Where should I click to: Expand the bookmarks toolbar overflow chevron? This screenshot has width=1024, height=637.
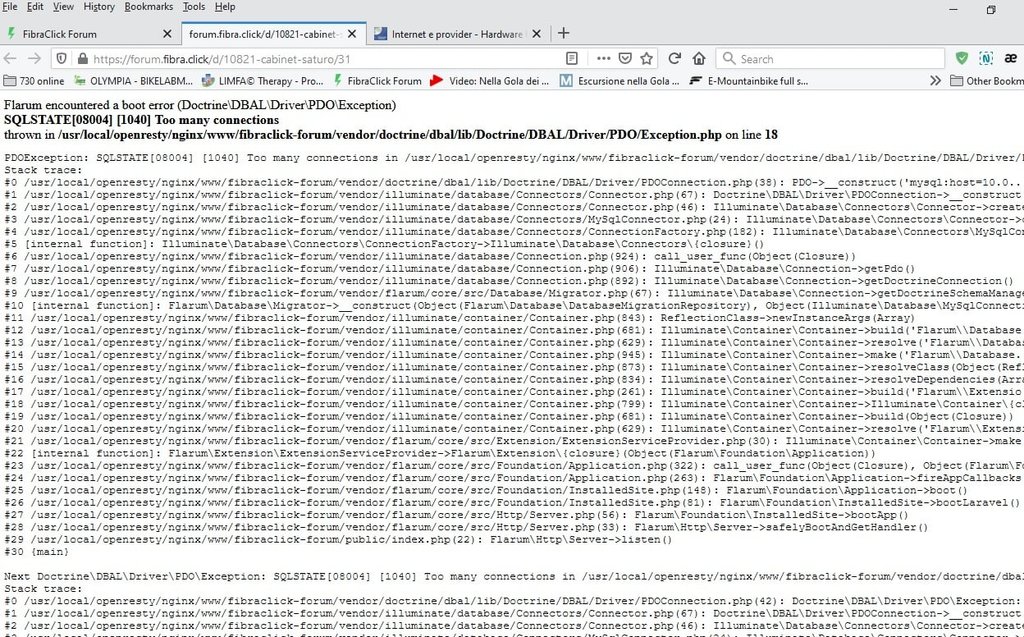935,81
